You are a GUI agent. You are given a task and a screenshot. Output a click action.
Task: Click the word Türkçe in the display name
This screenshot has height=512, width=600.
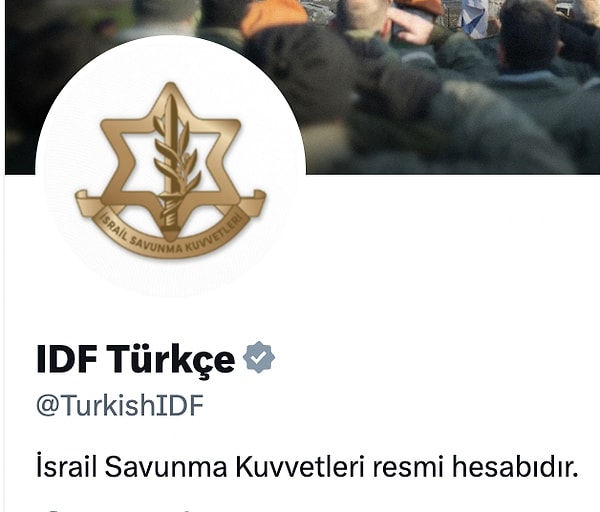pos(173,359)
